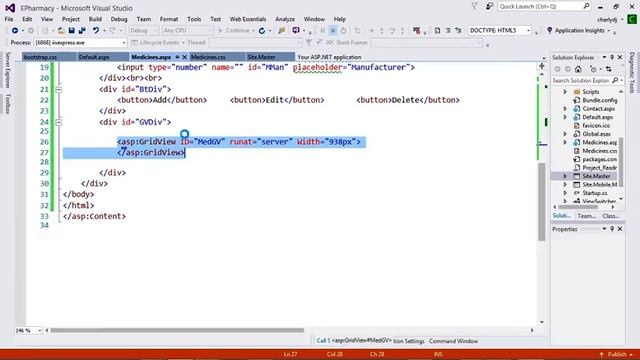640x360 pixels.
Task: Collapse the GVDiv code region on line 24
Action: (59, 122)
